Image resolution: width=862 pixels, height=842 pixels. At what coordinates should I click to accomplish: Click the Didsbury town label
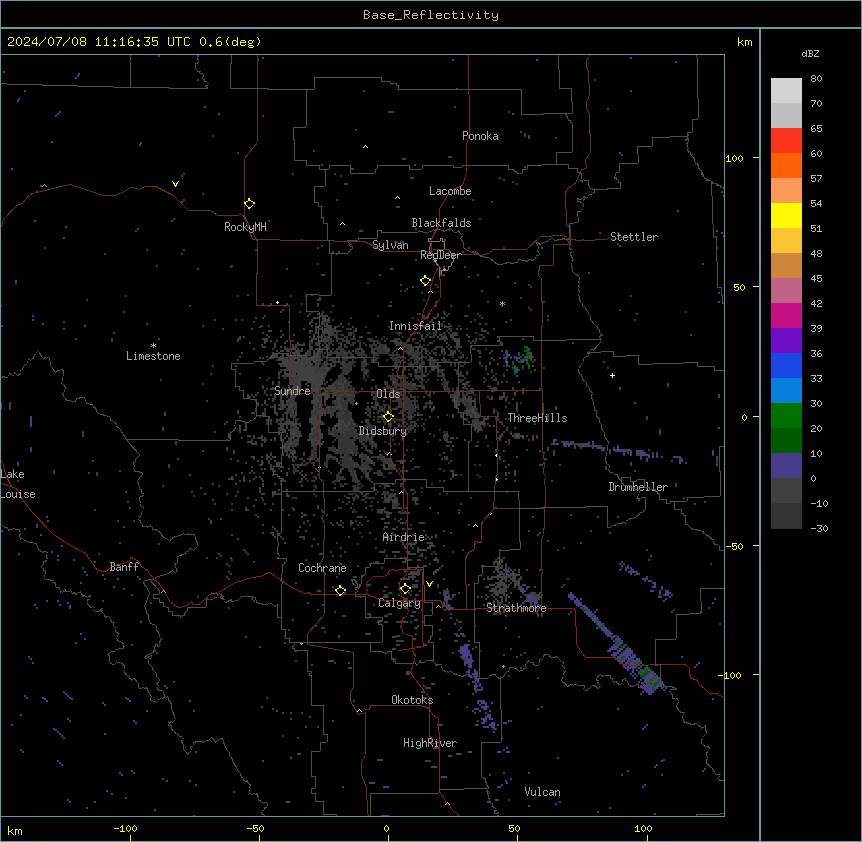tap(383, 431)
